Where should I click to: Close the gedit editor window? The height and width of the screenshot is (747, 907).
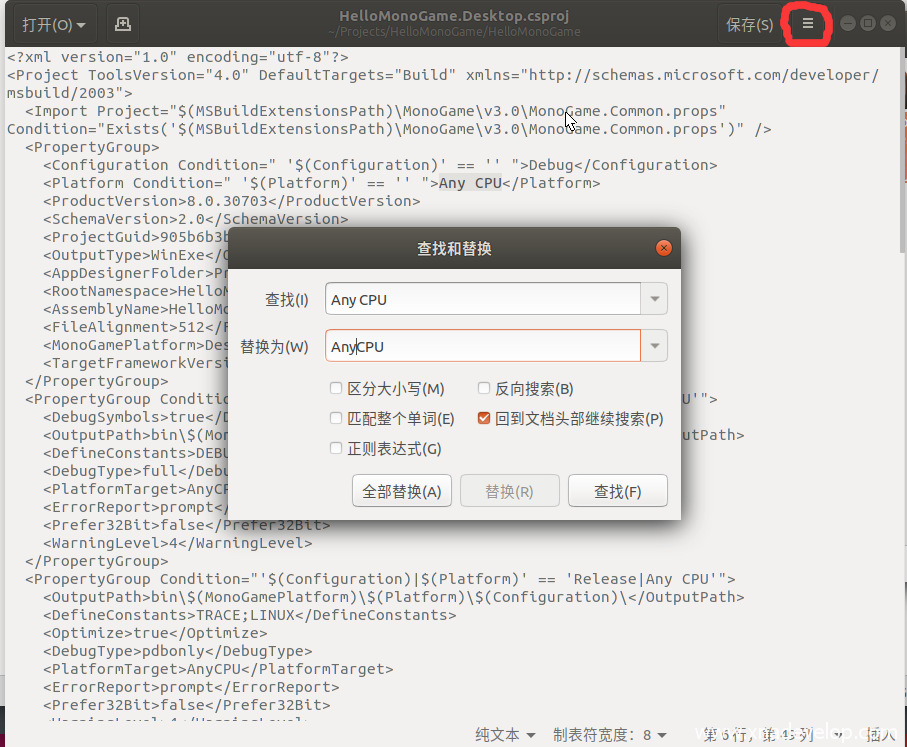tap(888, 24)
